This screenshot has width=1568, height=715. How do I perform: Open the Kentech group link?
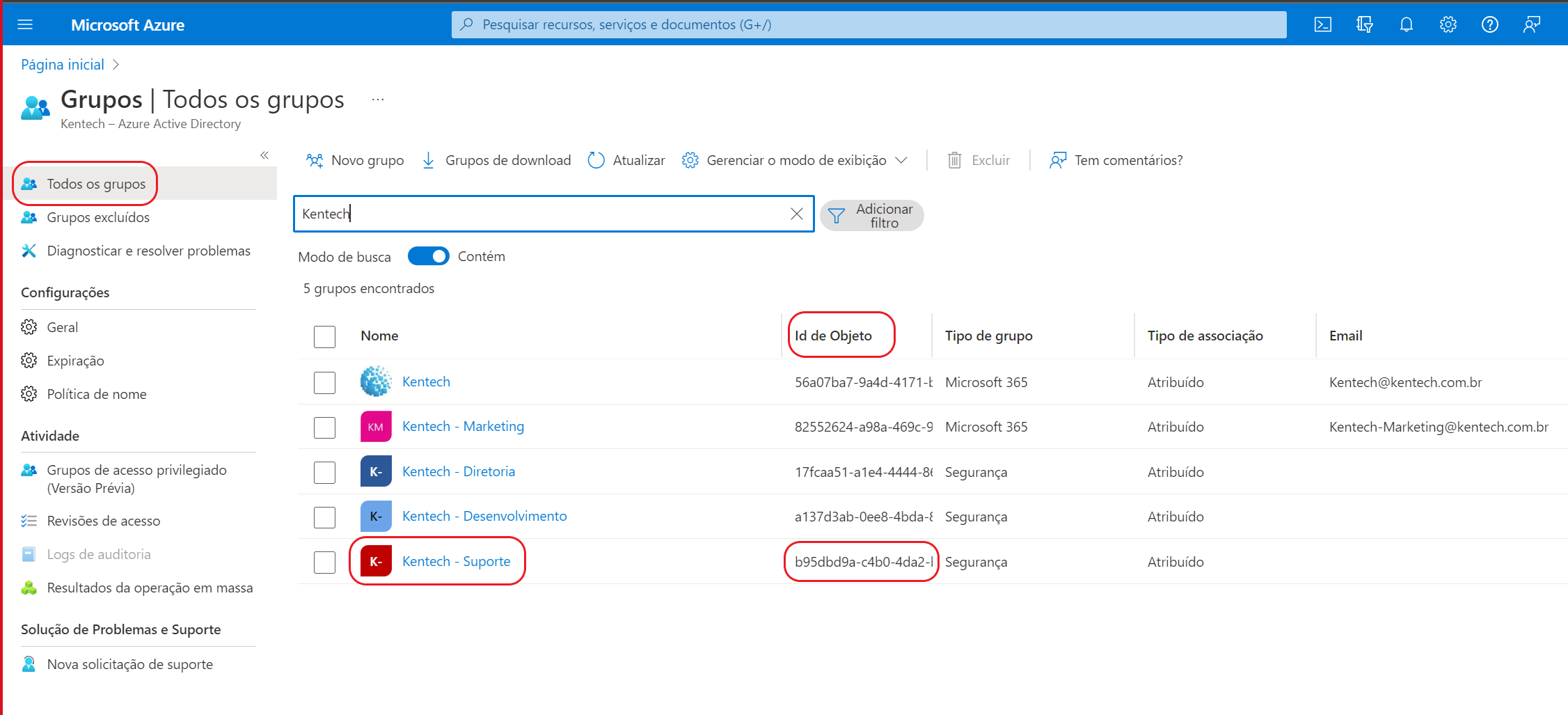point(426,382)
